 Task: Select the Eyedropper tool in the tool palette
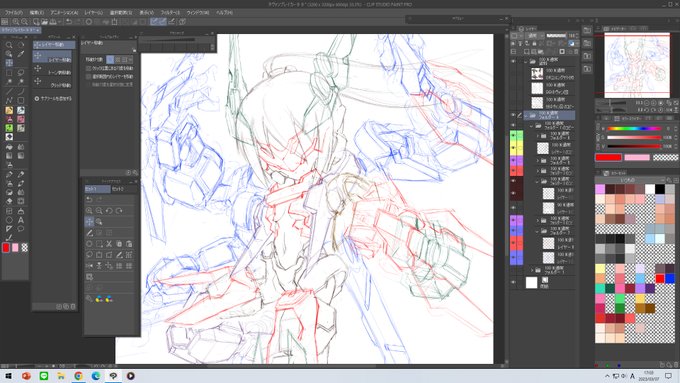click(x=20, y=54)
